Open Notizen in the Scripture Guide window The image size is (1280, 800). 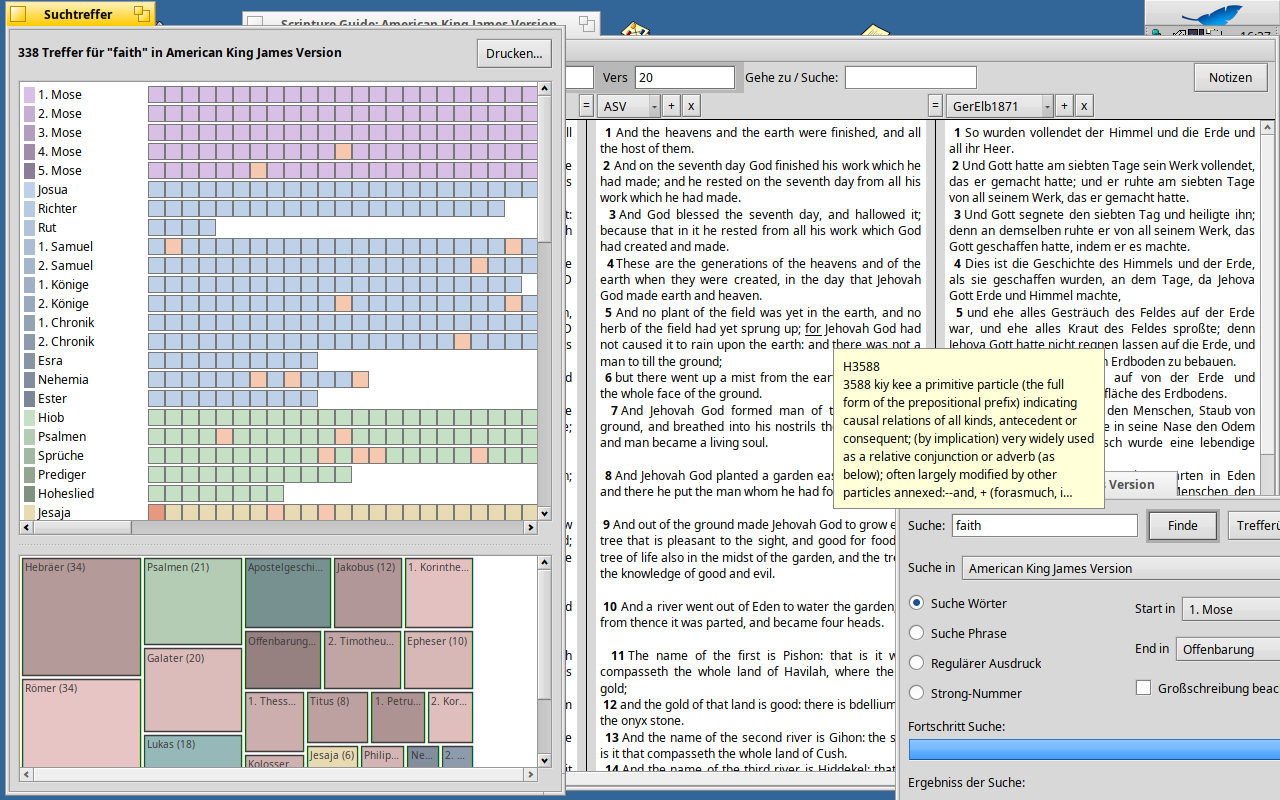point(1230,77)
